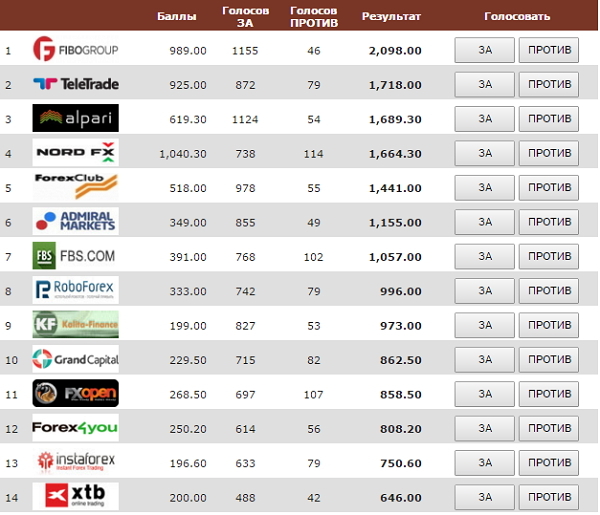
Task: Select the points value 349.00
Action: 188,223
